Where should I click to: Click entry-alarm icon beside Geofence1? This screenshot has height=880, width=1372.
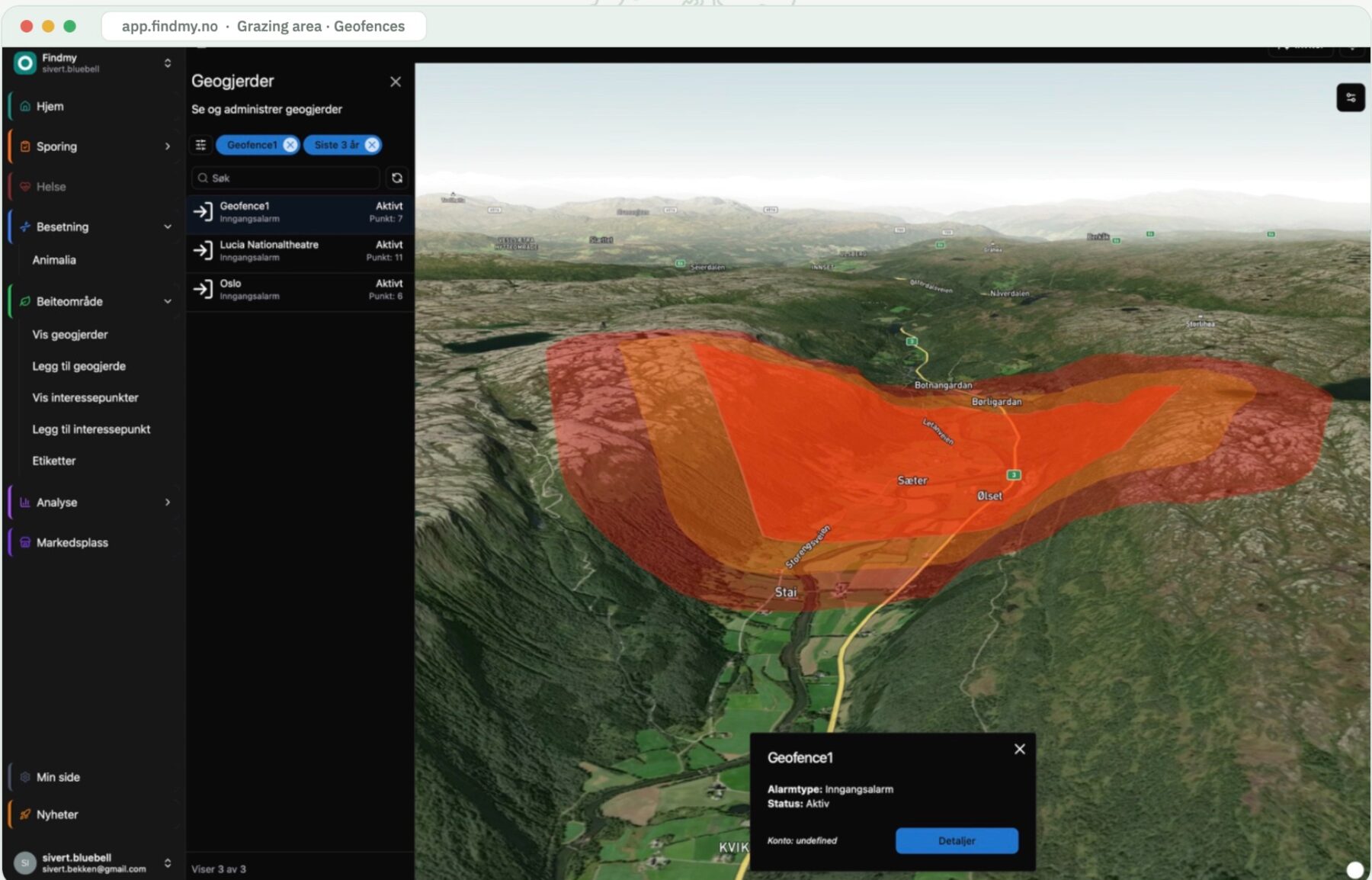[203, 212]
